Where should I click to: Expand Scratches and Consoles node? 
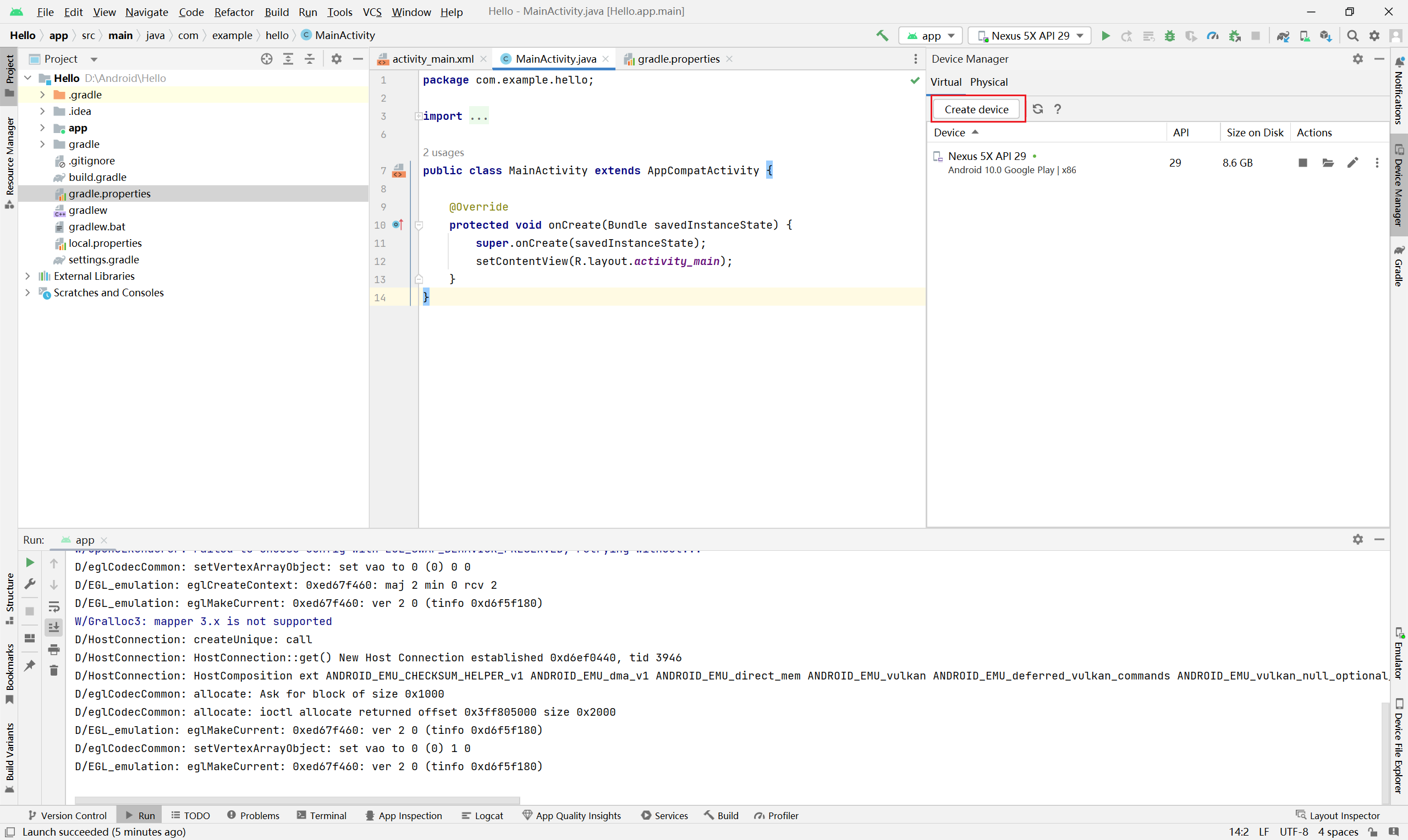27,292
